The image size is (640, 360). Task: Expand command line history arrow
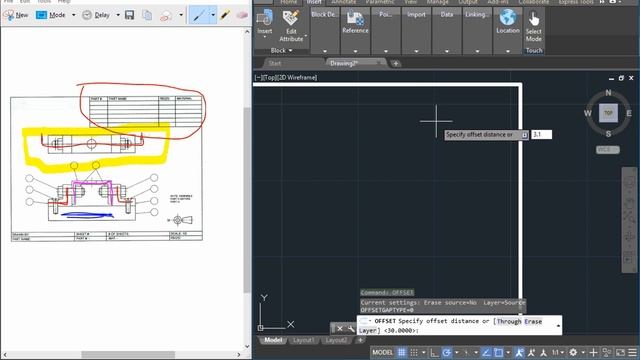click(558, 325)
